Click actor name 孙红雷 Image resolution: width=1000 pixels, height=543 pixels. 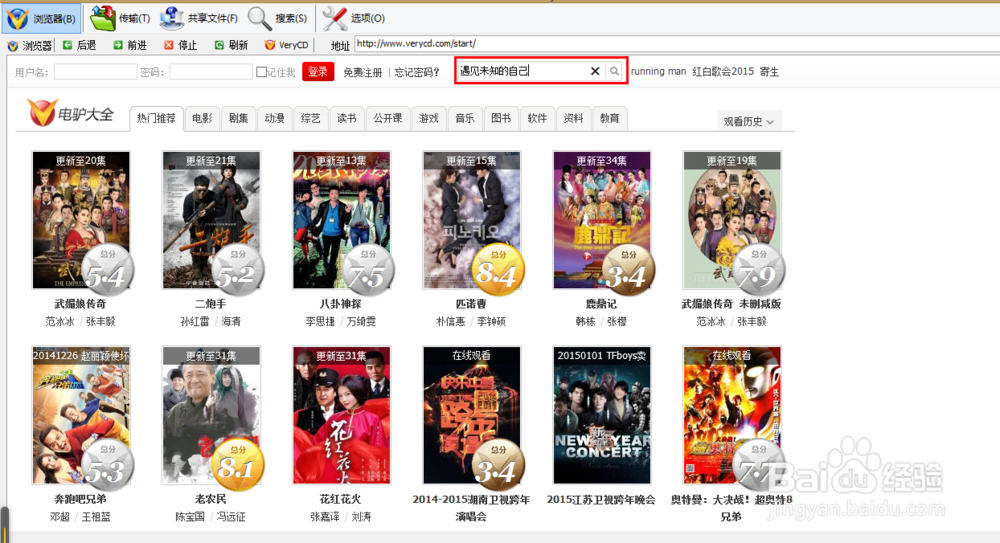click(x=195, y=322)
